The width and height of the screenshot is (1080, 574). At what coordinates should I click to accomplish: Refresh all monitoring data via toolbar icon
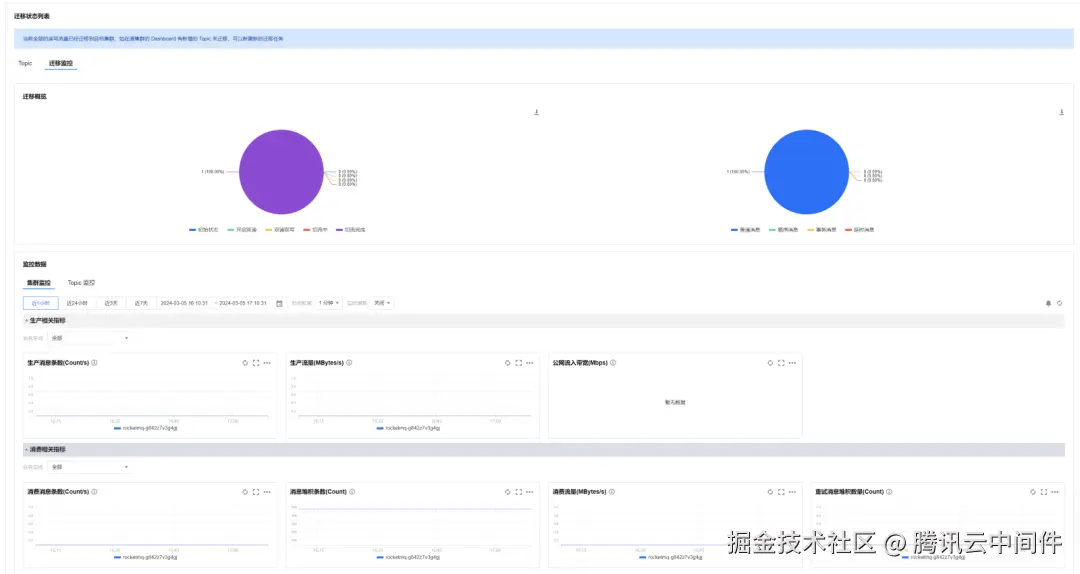click(x=1059, y=303)
